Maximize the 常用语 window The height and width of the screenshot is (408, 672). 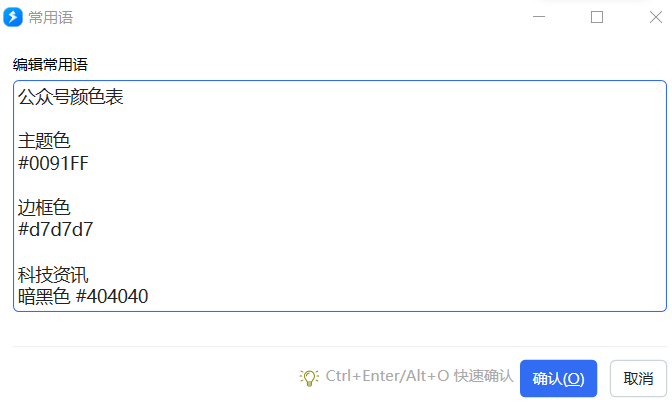point(597,17)
